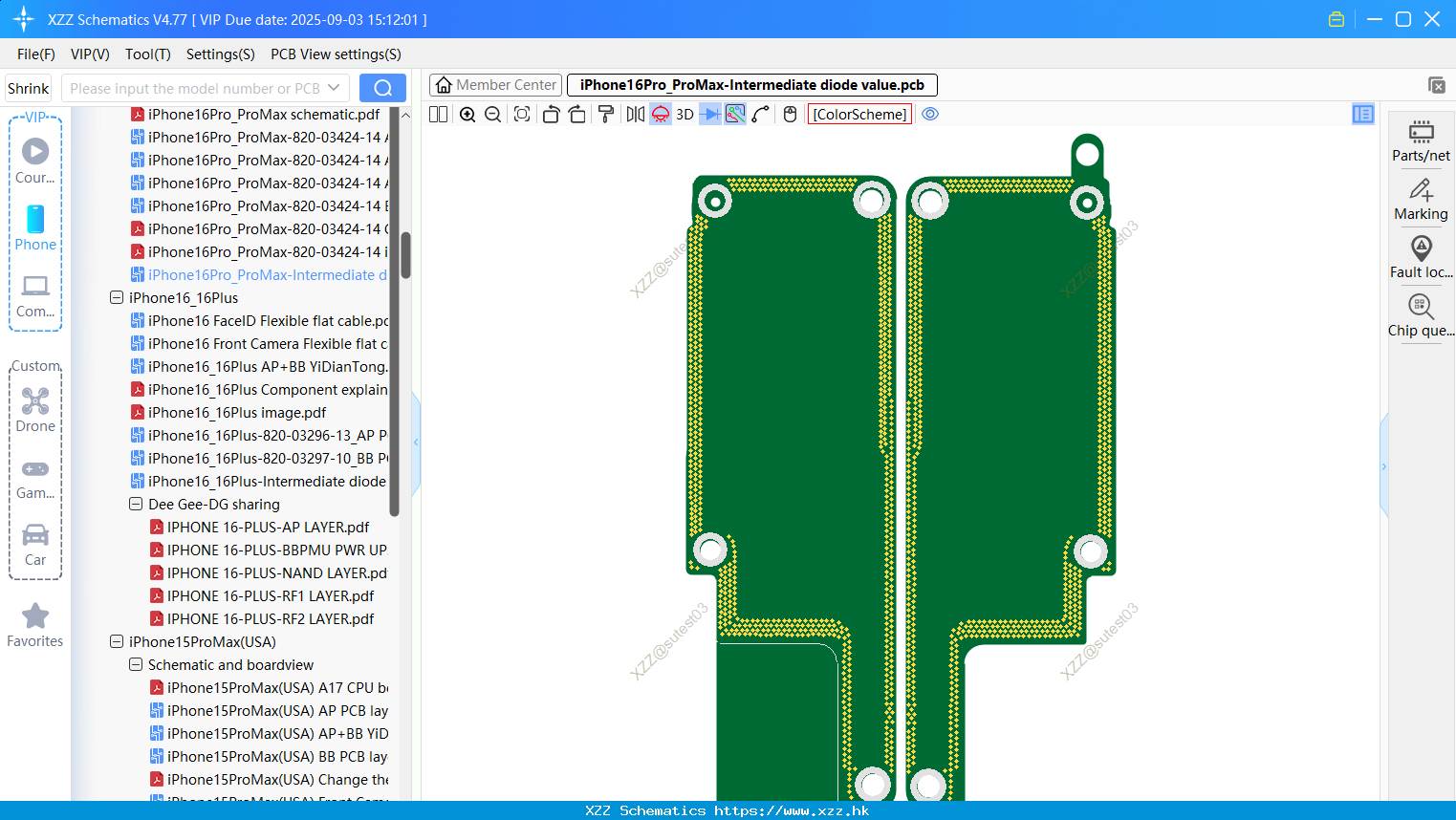The height and width of the screenshot is (820, 1456).
Task: Click the blue search button
Action: click(382, 88)
